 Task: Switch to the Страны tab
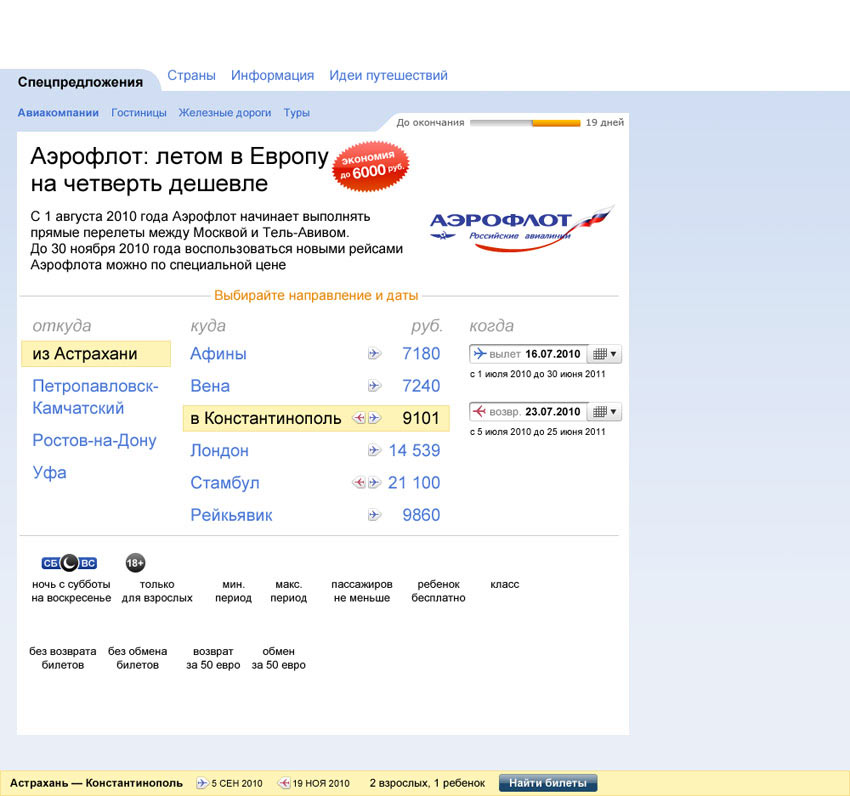(x=191, y=76)
